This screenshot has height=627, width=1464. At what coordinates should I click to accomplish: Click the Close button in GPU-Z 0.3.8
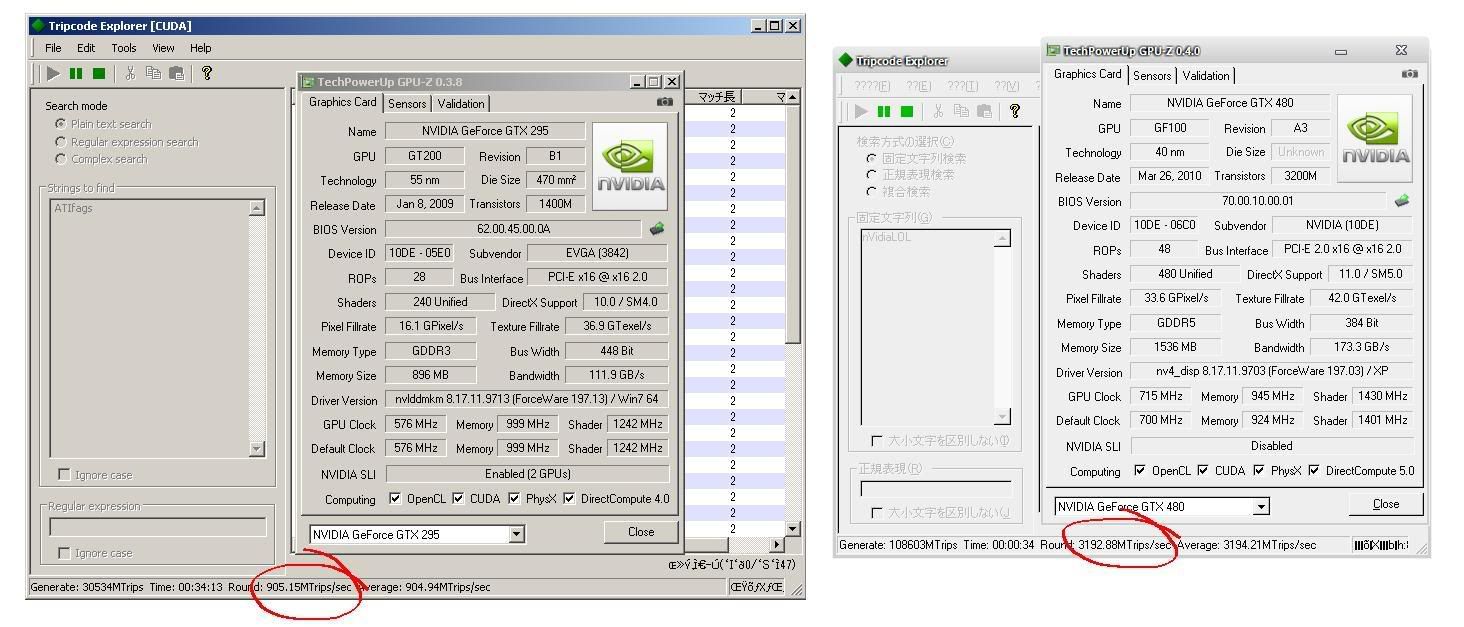[641, 532]
